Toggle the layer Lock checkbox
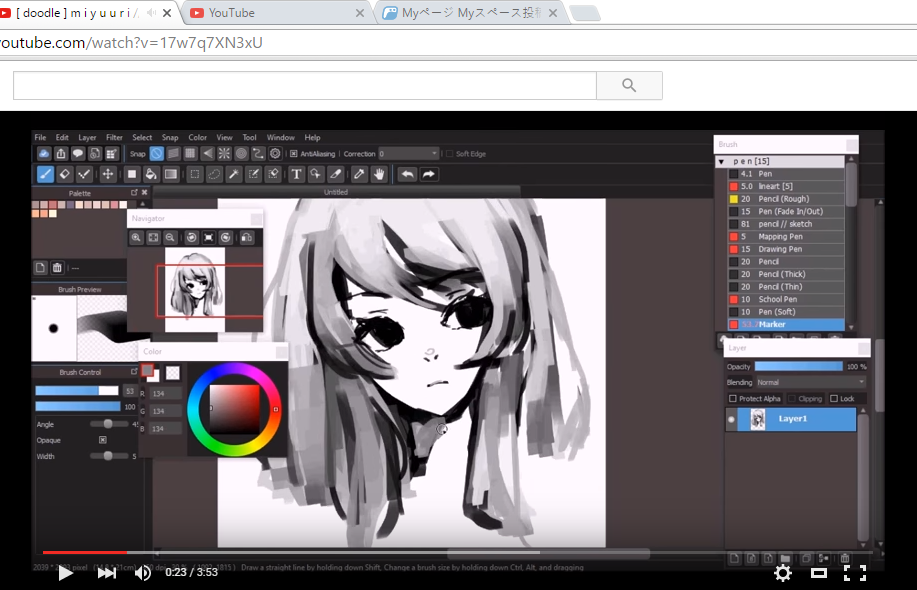The width and height of the screenshot is (917, 590). (834, 399)
